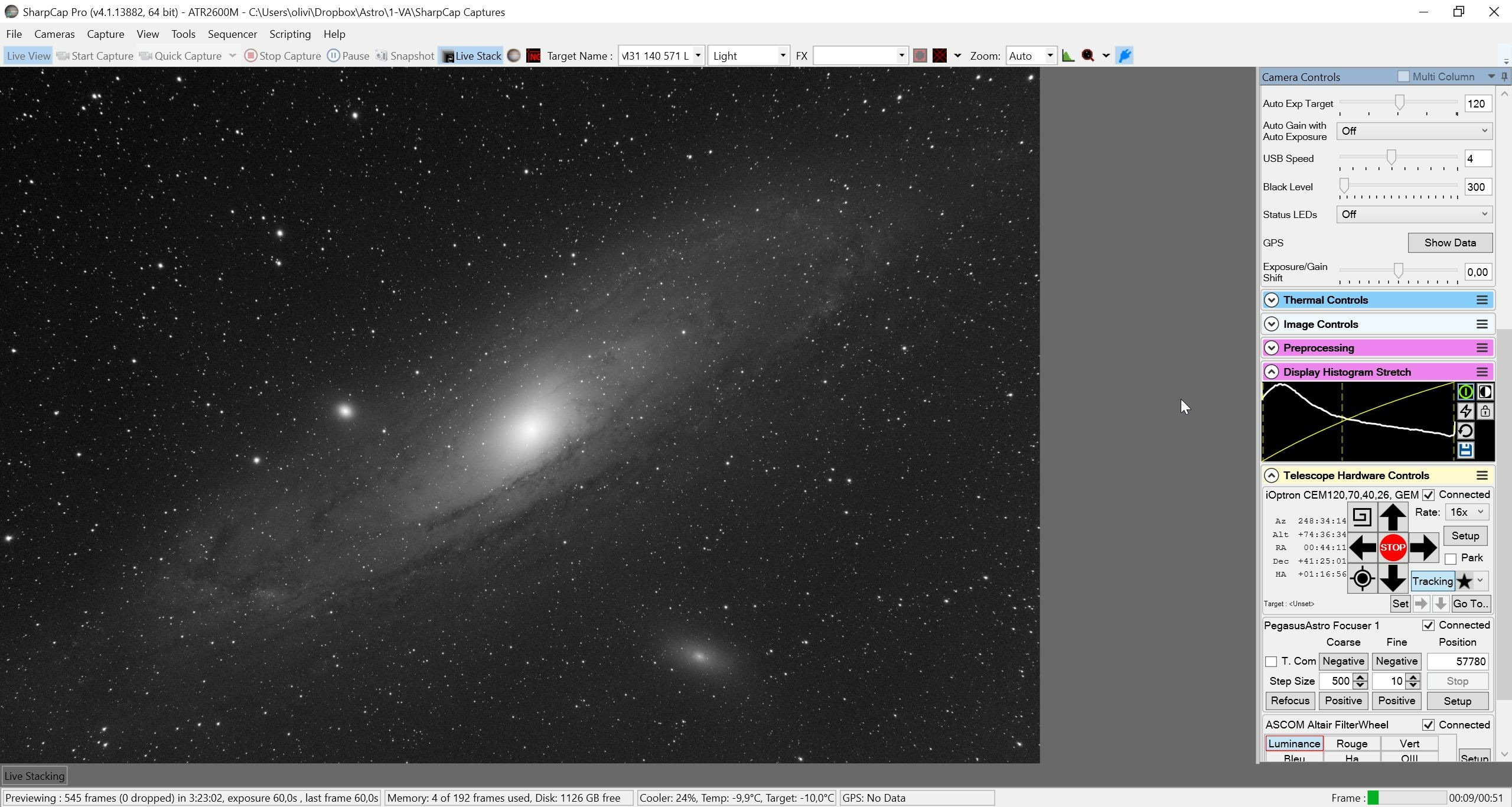Click the Refocus button

[x=1290, y=701]
